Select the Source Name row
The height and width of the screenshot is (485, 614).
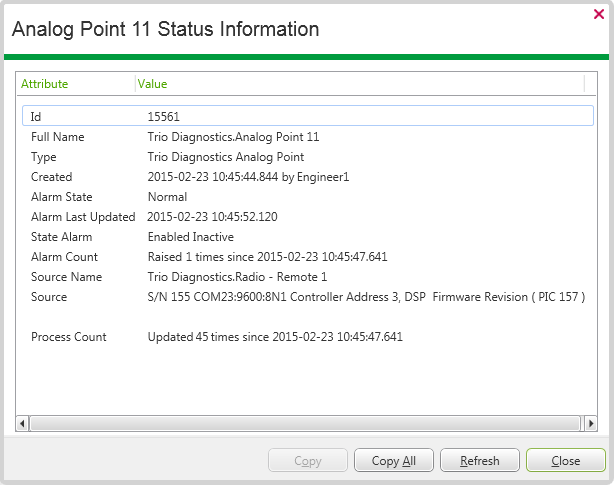[300, 277]
